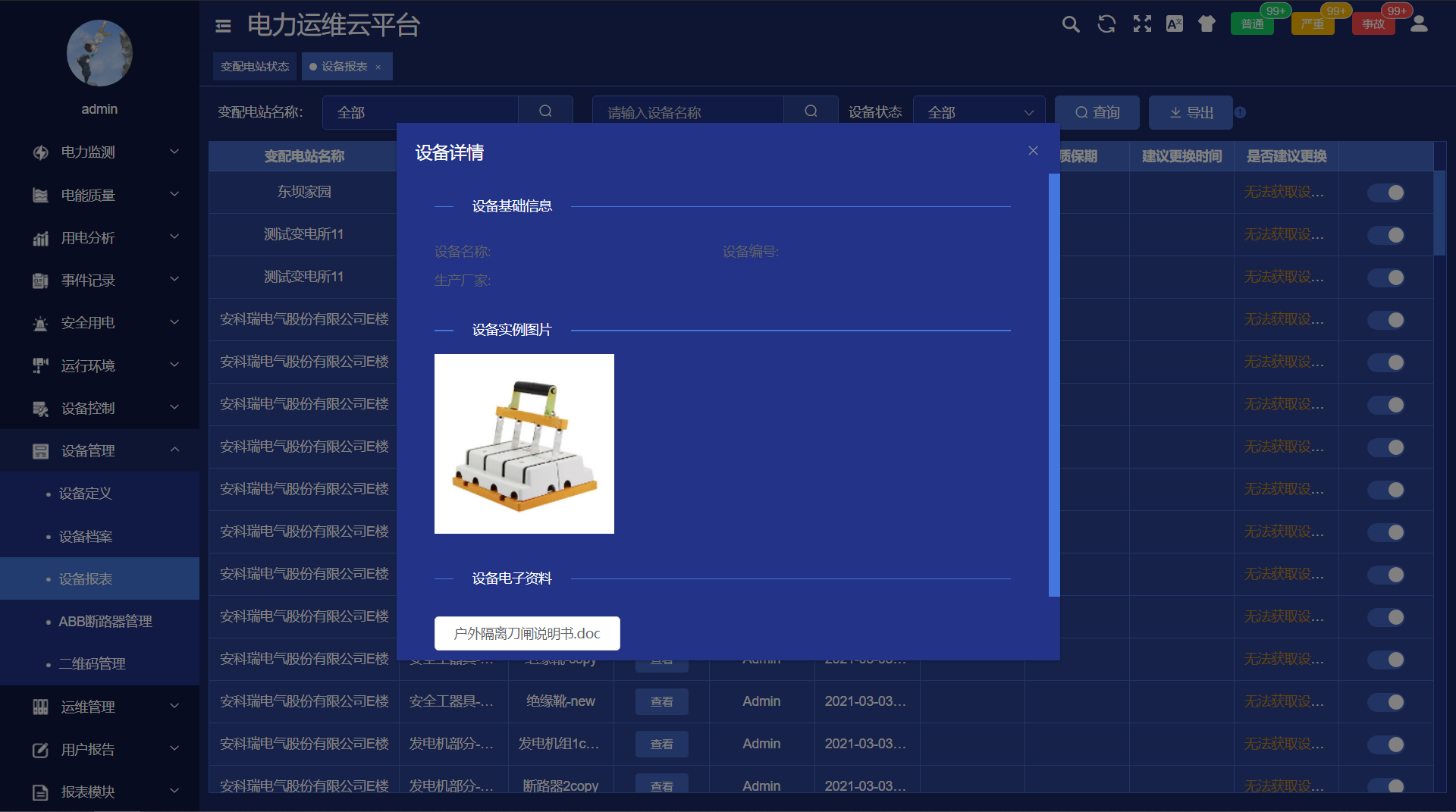Click the device example image thumbnail
Screen dimensions: 1456x812
tap(524, 444)
